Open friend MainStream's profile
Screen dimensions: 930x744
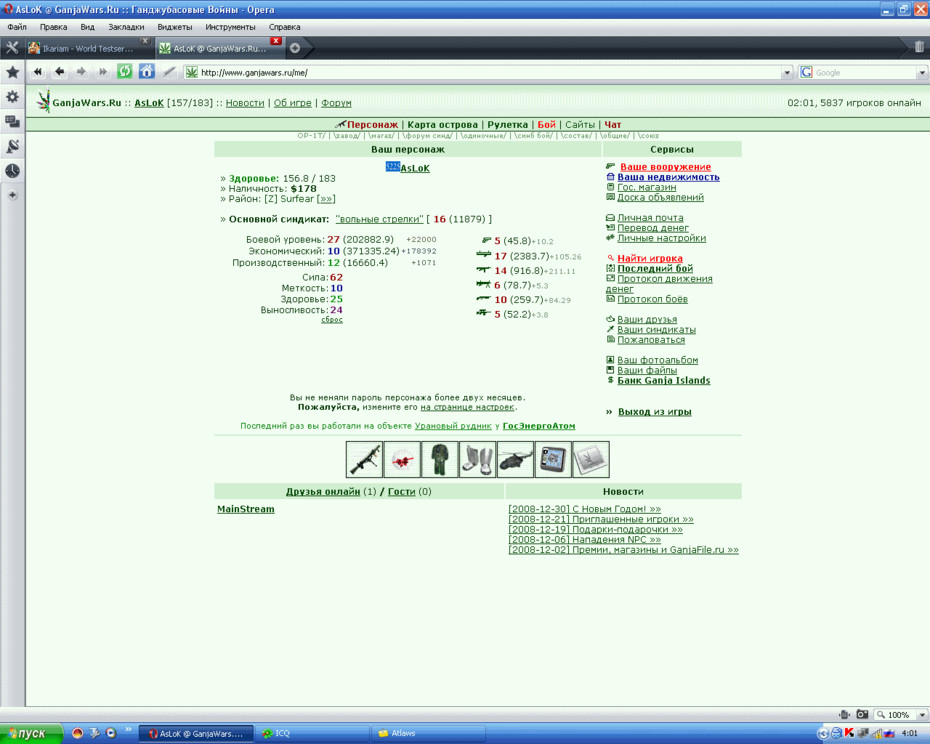(x=246, y=509)
